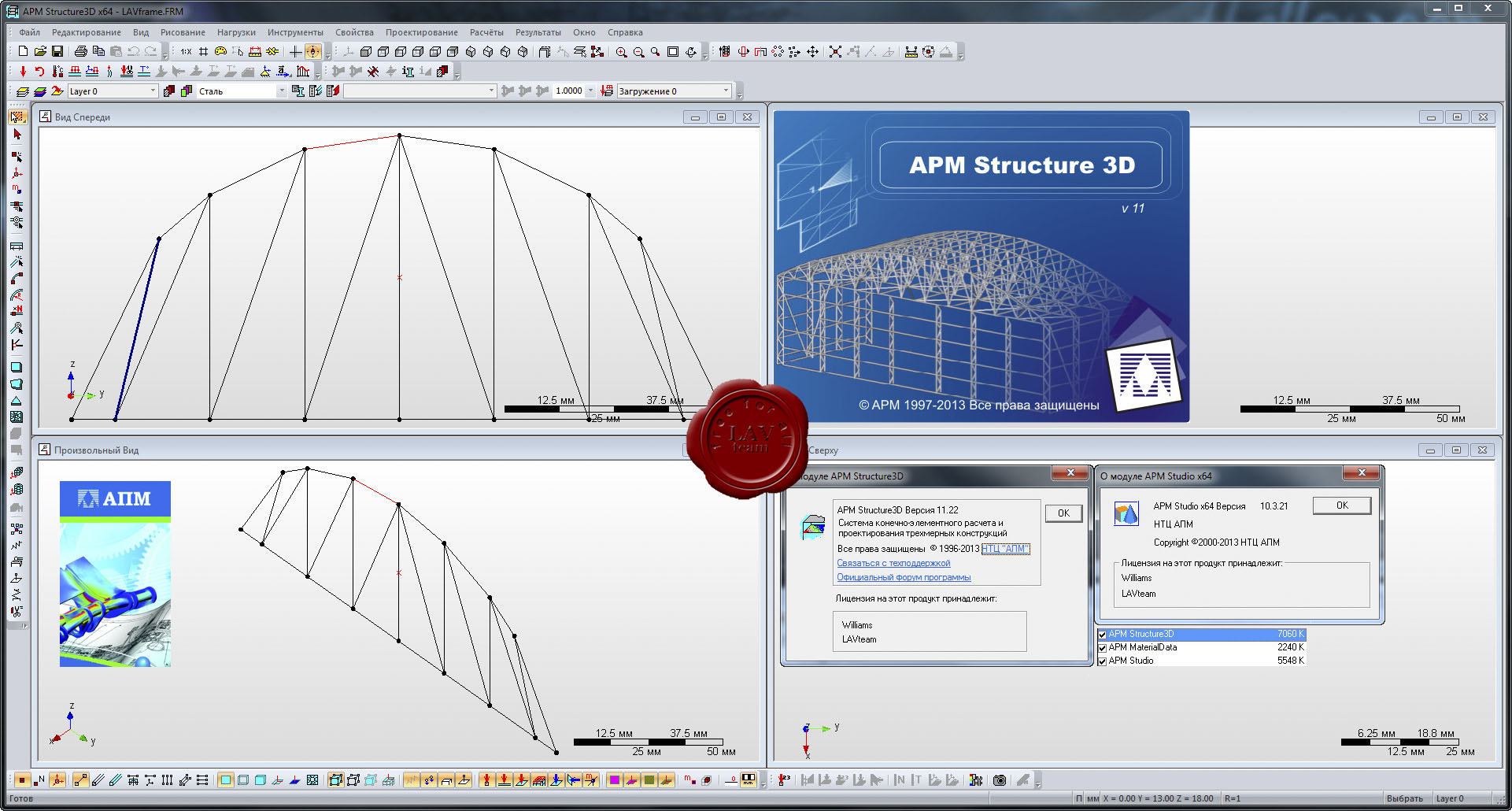Click the arc drawing tool in left toolbar
Screen dimensions: 1512x811
[17, 279]
